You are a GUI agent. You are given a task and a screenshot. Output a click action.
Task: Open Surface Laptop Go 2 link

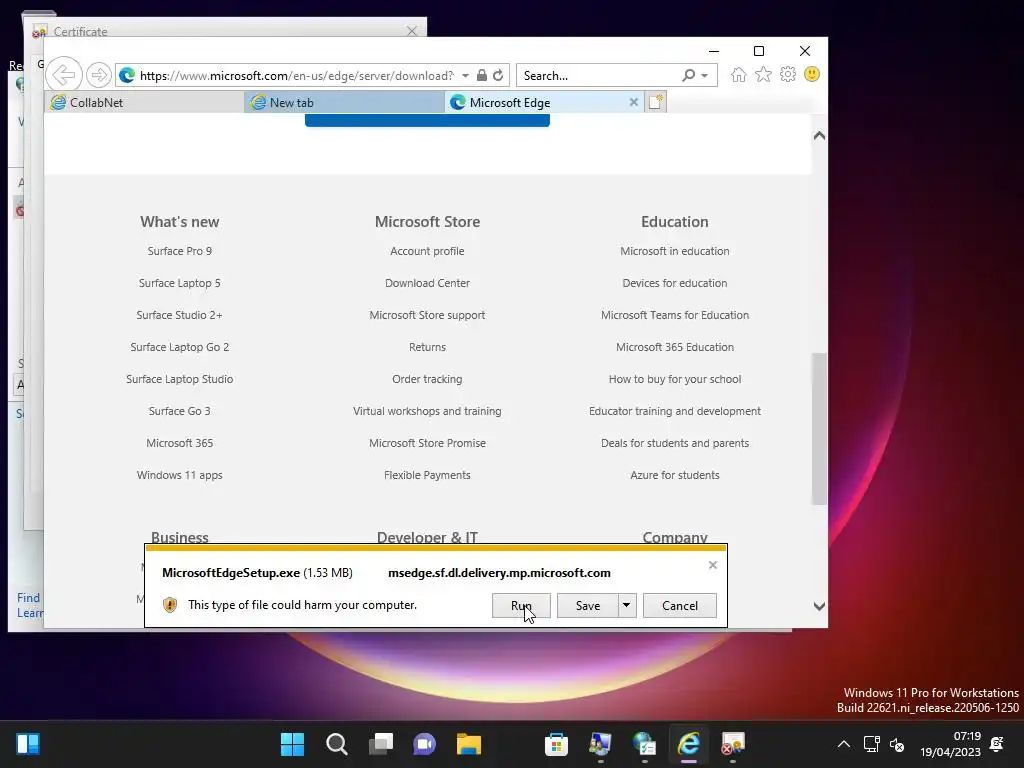tap(180, 347)
